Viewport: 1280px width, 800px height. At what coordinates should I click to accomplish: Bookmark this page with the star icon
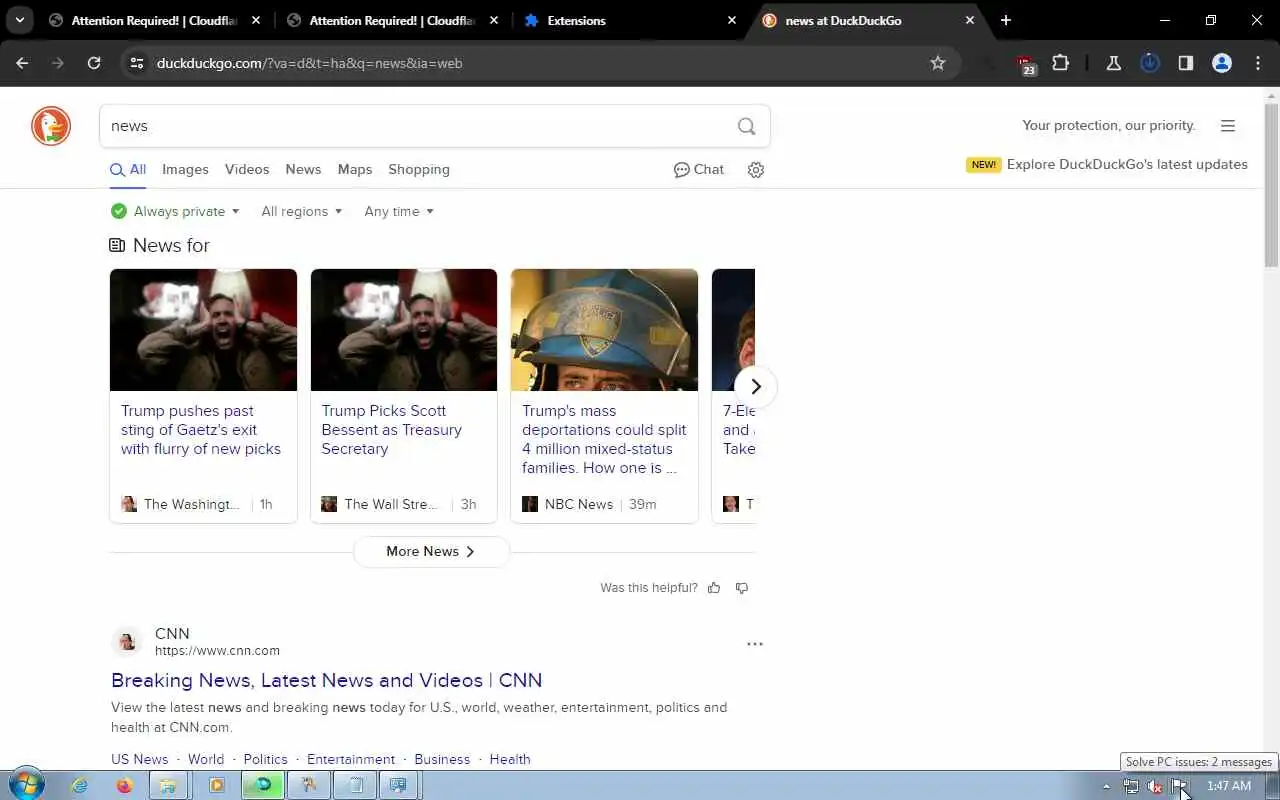(938, 63)
